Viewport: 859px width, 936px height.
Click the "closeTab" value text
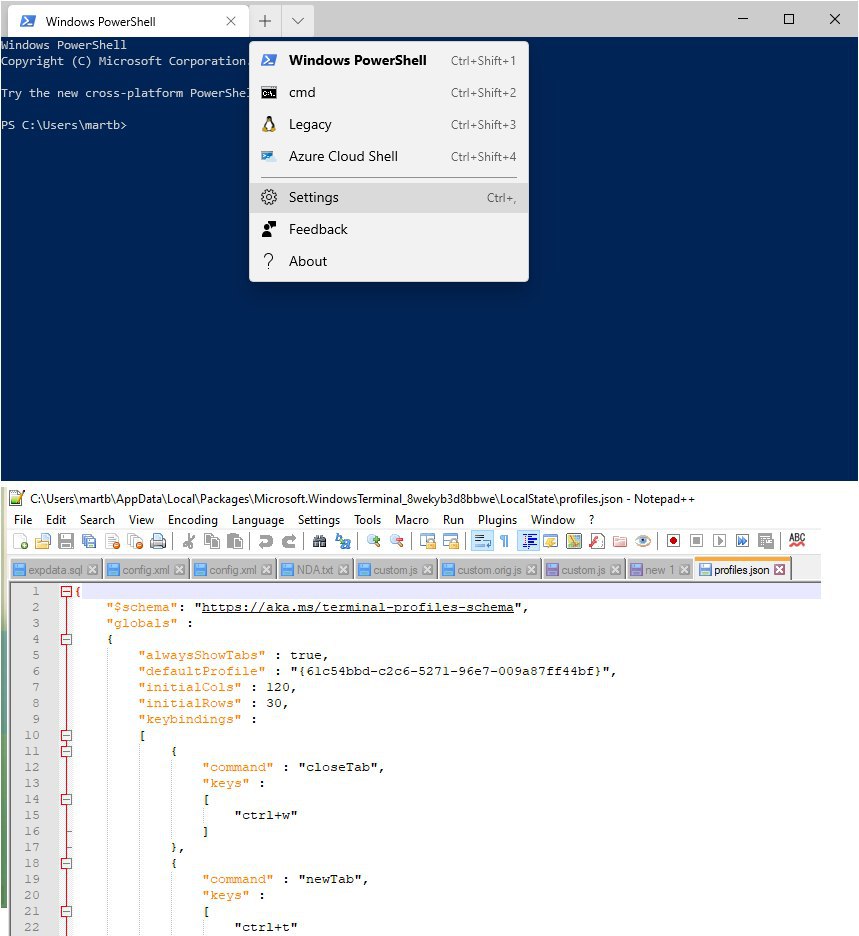(x=338, y=767)
